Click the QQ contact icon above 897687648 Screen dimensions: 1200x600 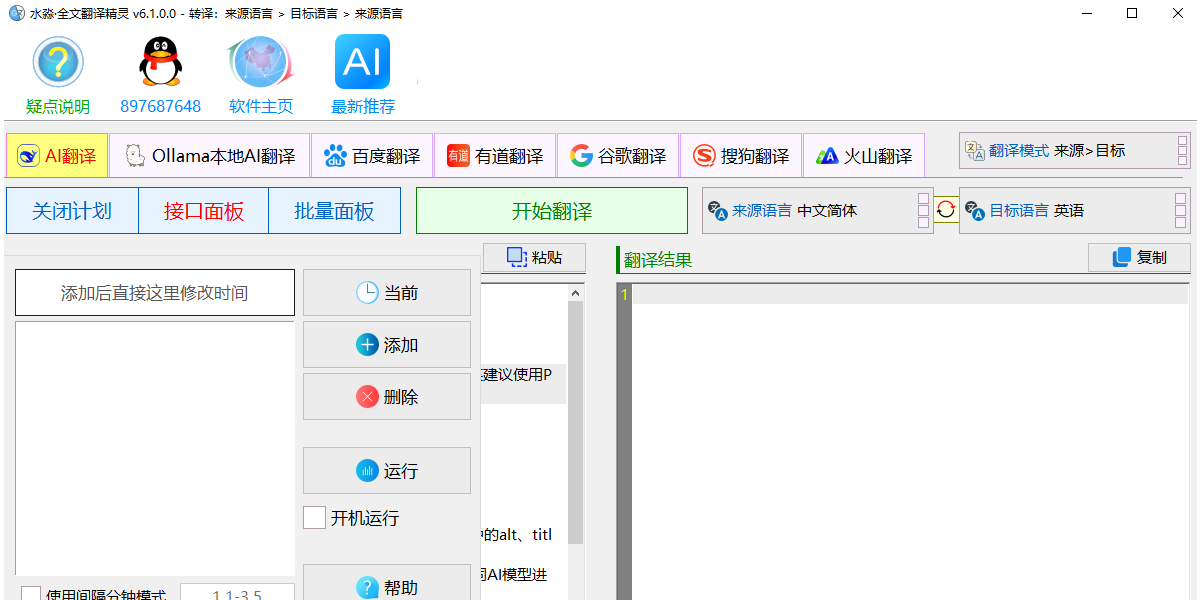click(x=160, y=61)
